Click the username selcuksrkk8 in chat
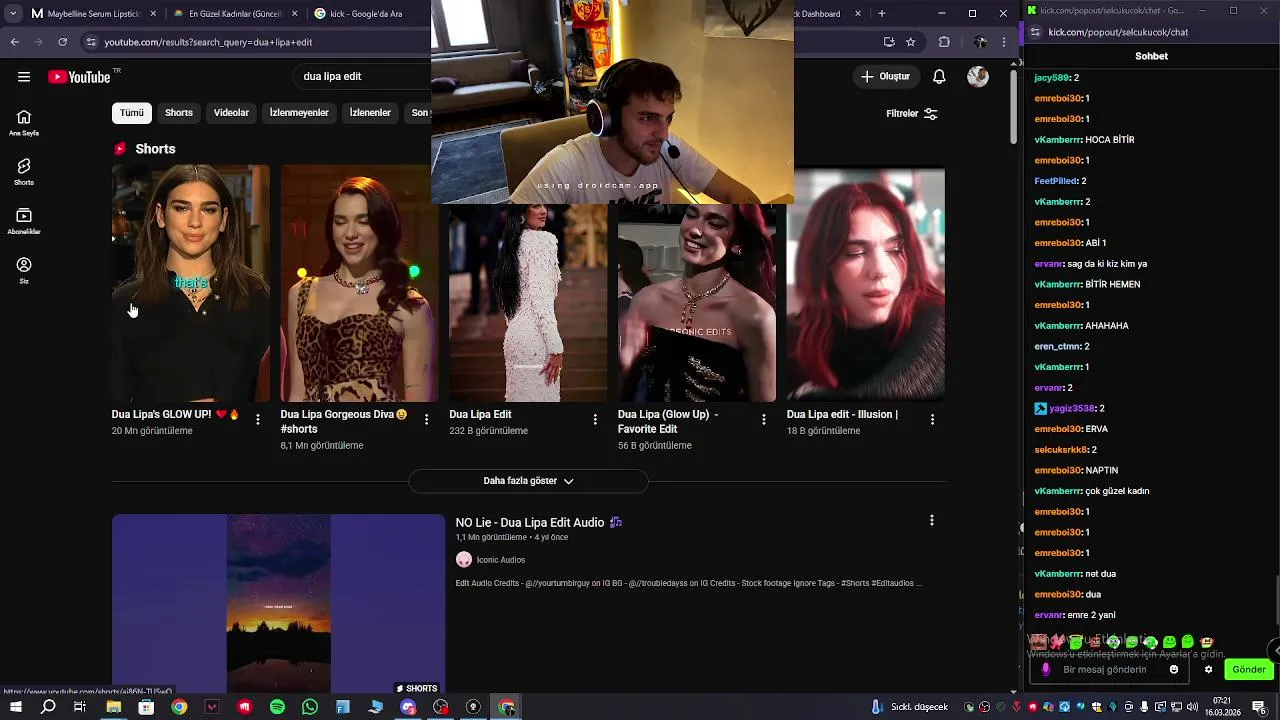 coord(1061,450)
